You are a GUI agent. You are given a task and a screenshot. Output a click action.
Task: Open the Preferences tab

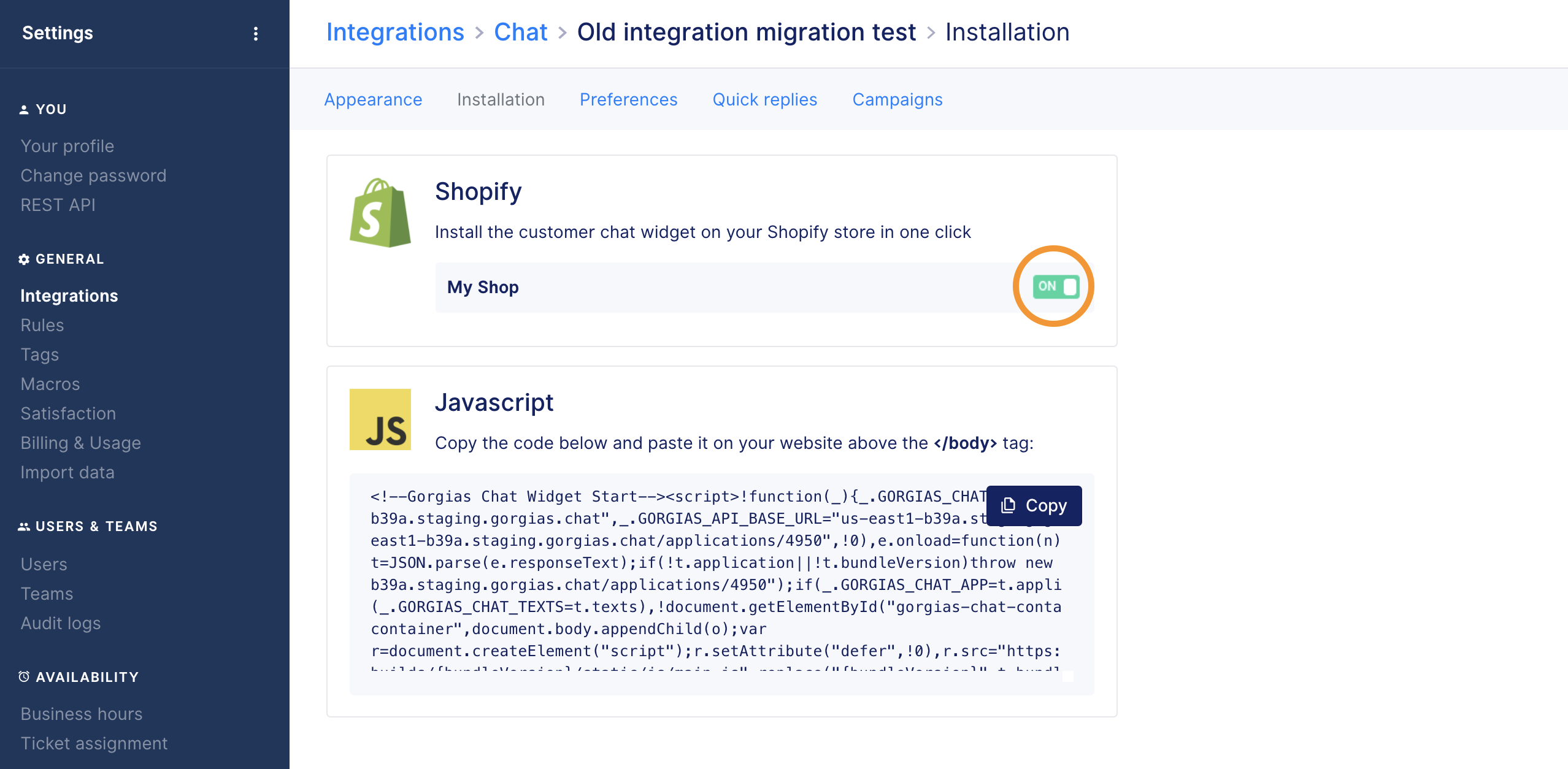coord(628,99)
